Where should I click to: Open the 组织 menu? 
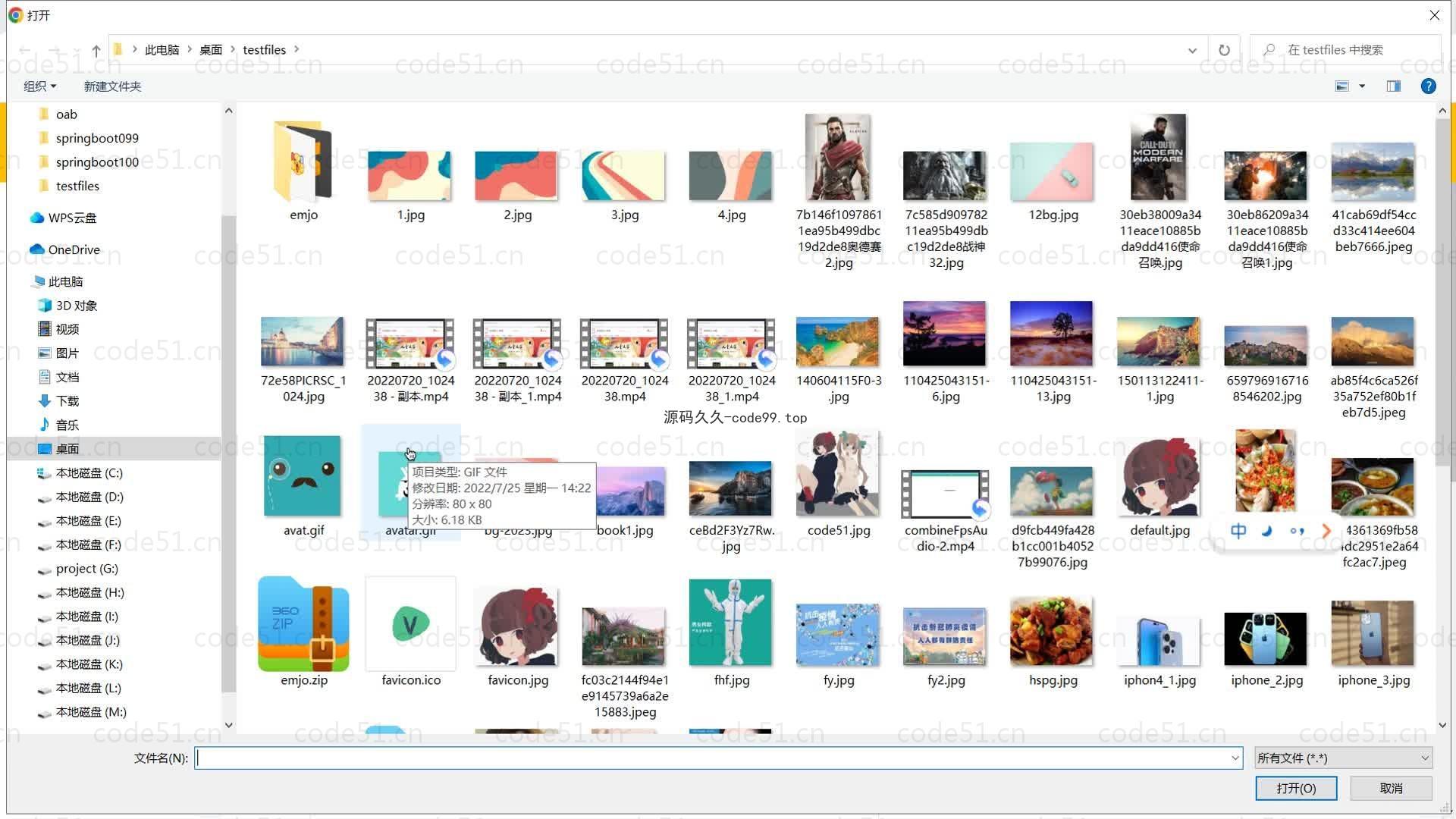[39, 86]
